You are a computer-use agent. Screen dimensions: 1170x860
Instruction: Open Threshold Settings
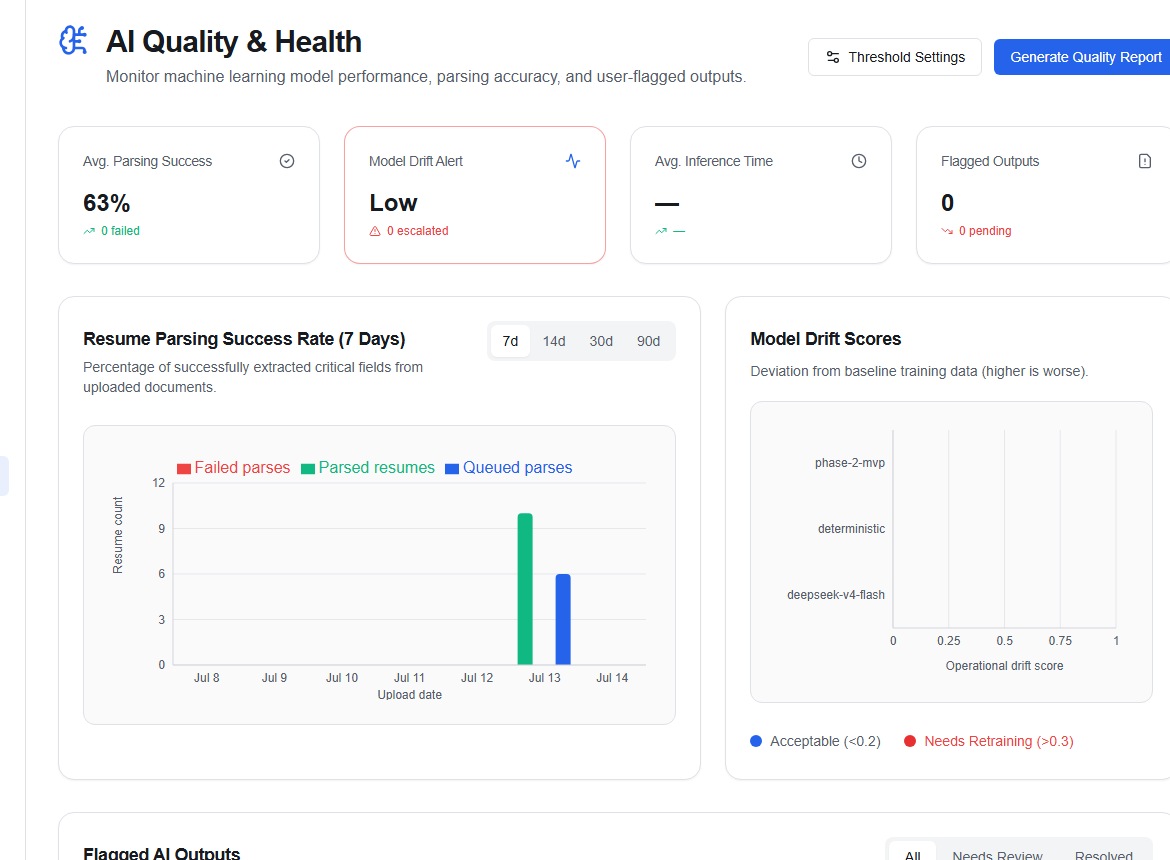[895, 57]
